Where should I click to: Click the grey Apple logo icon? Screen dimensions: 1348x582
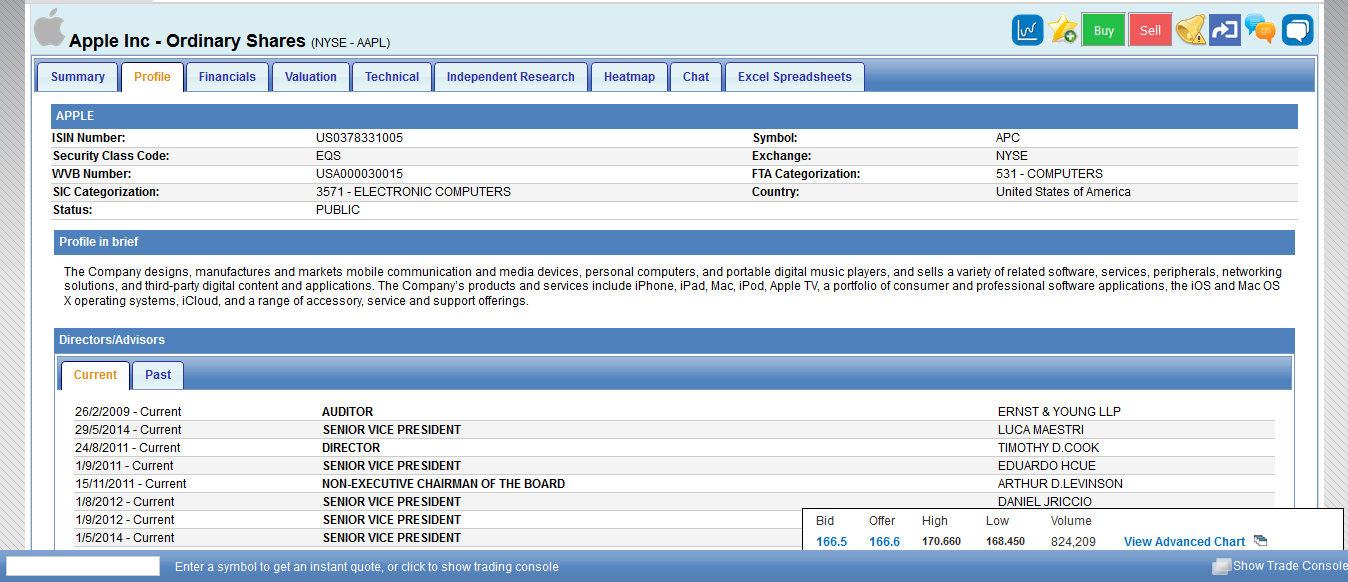point(48,29)
